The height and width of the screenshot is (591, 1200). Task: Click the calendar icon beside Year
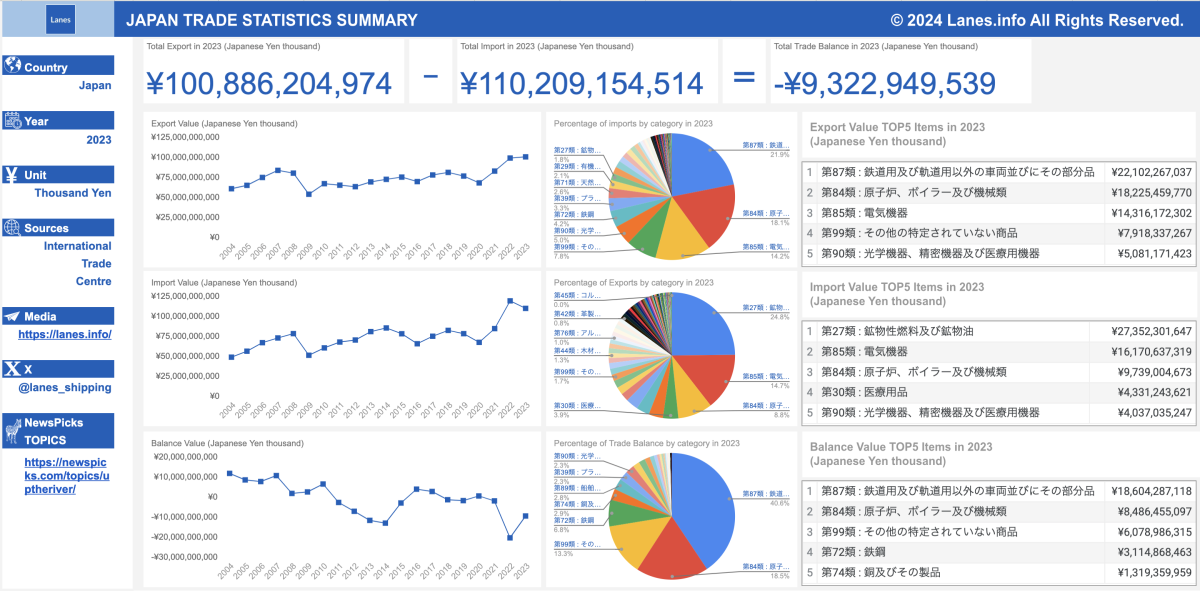[13, 121]
